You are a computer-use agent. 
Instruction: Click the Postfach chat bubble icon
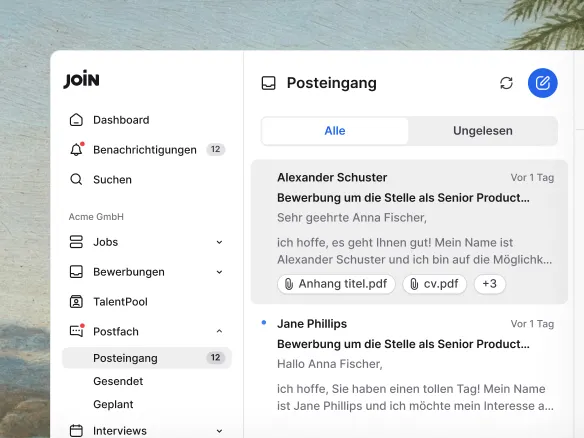77,331
